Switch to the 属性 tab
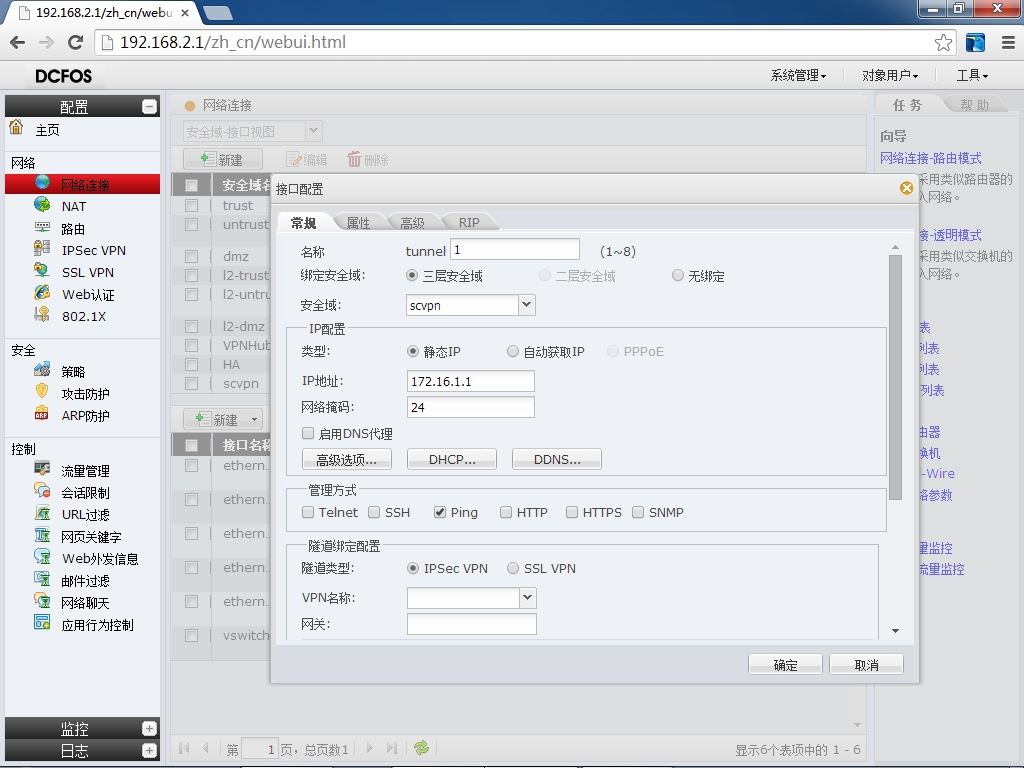 pyautogui.click(x=358, y=223)
